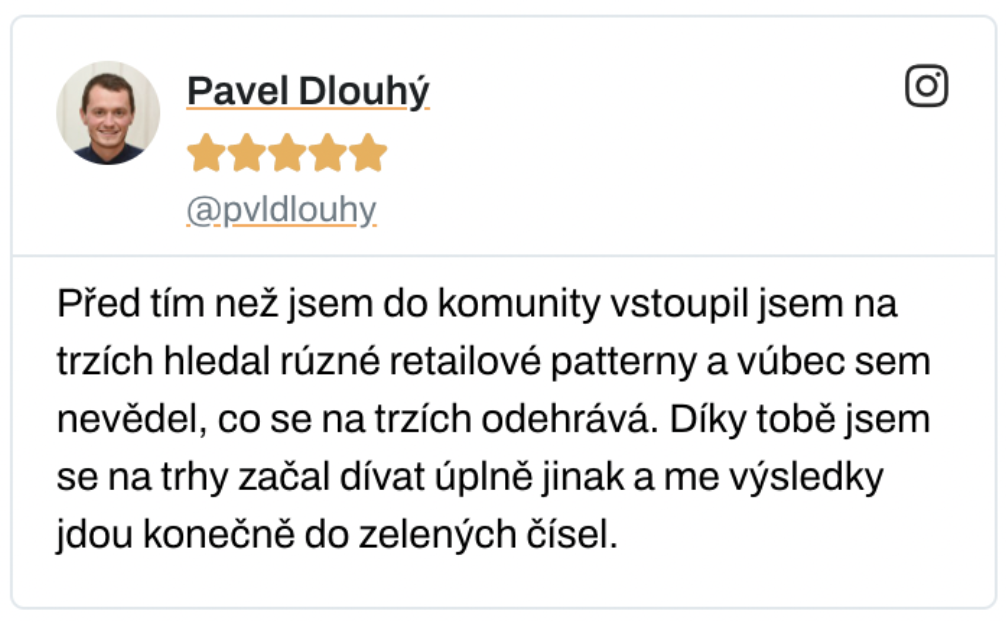Image resolution: width=1006 pixels, height=622 pixels.
Task: Click the word "zelených" in the last line
Action: click(438, 535)
